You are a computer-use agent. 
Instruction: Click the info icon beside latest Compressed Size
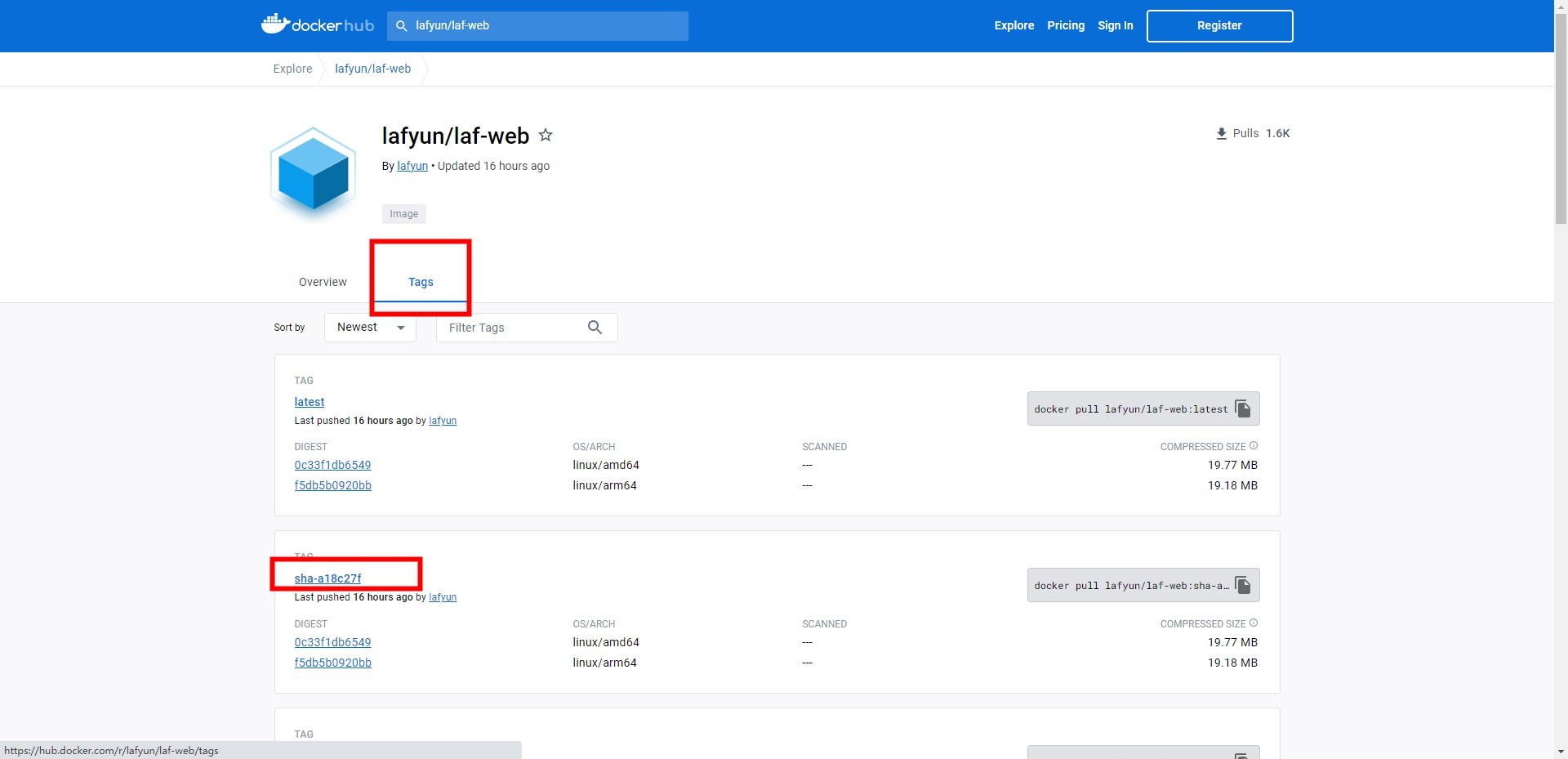tap(1254, 446)
